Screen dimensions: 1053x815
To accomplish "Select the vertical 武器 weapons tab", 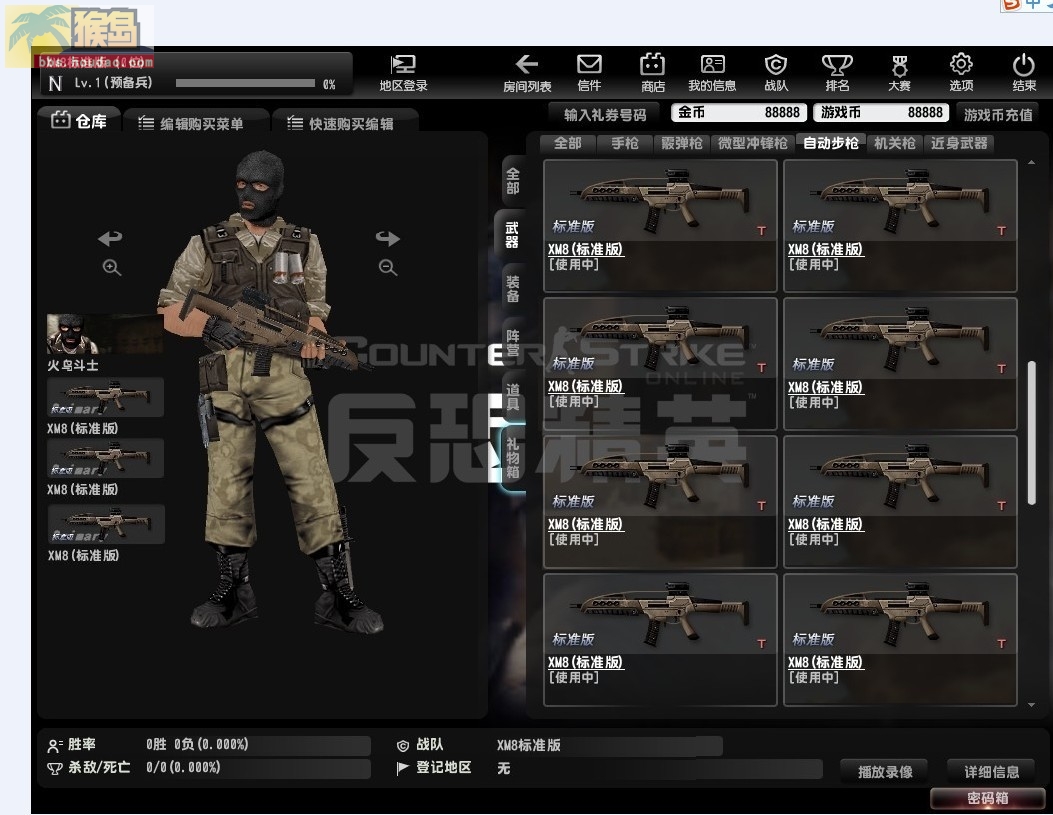I will click(x=512, y=235).
